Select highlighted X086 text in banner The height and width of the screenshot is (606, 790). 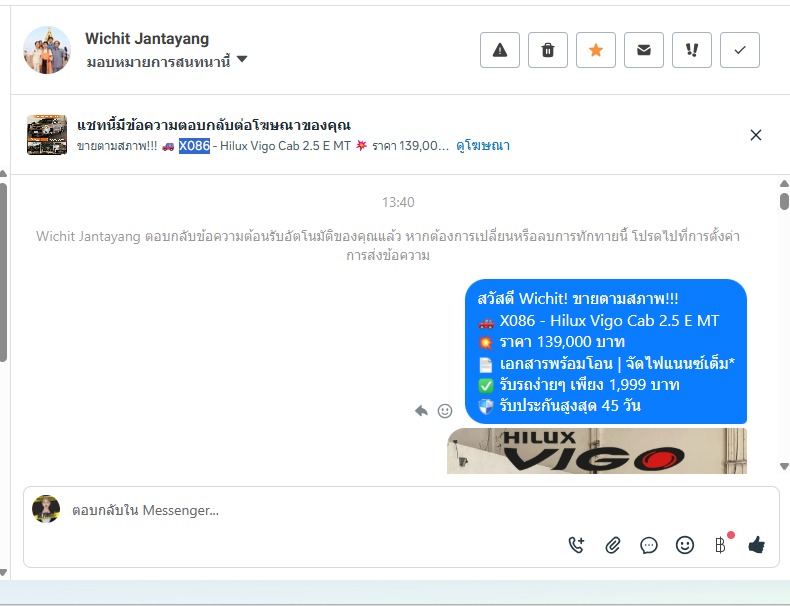194,146
